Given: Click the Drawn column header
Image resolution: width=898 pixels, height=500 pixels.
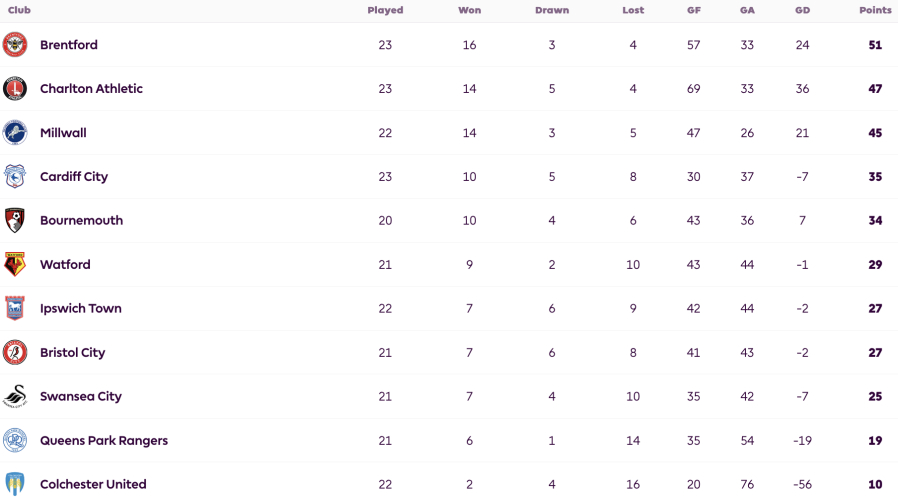Looking at the screenshot, I should 552,10.
